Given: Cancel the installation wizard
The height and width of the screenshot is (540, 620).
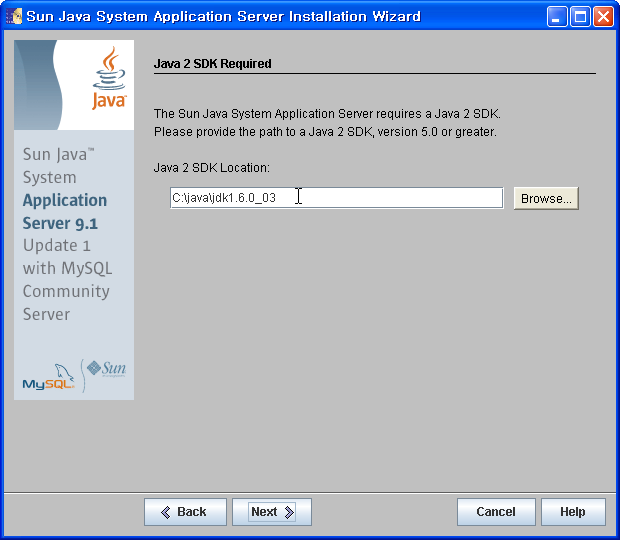Looking at the screenshot, I should point(496,512).
